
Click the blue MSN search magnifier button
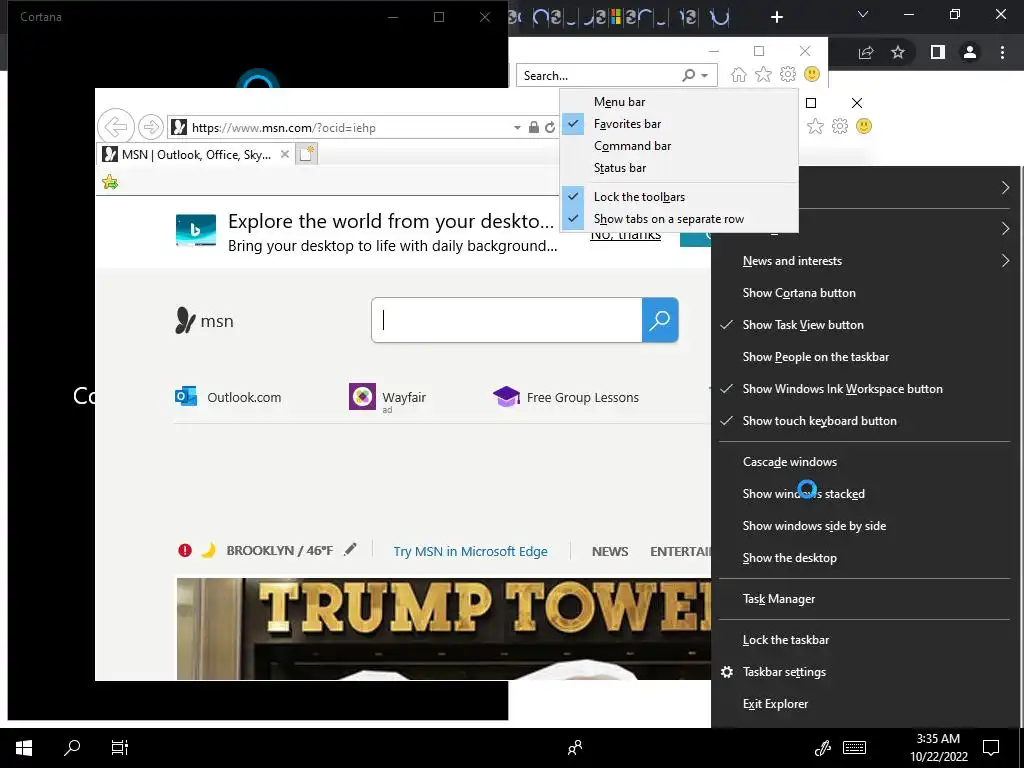pos(660,320)
